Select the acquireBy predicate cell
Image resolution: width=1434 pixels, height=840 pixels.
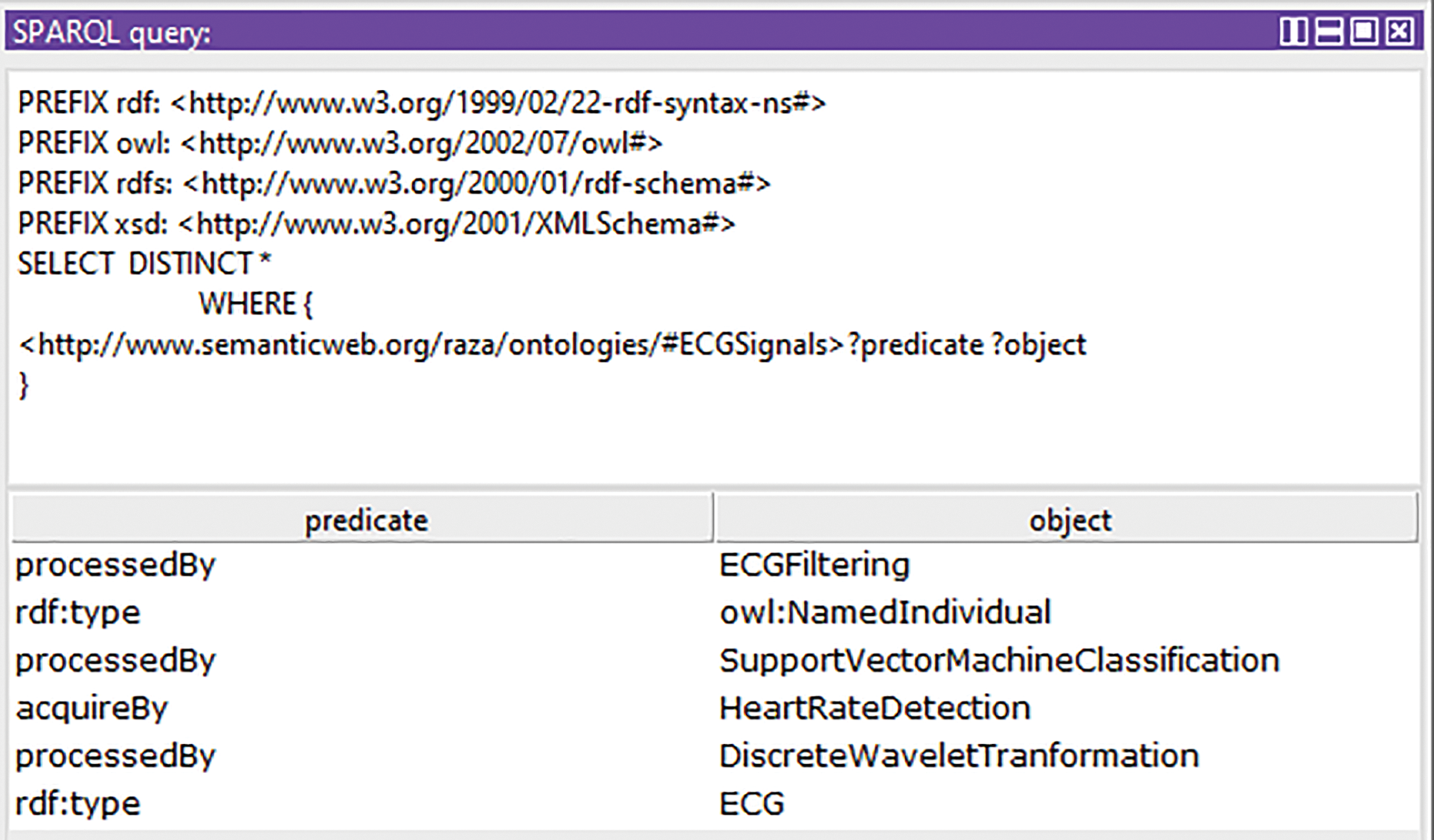pyautogui.click(x=92, y=708)
